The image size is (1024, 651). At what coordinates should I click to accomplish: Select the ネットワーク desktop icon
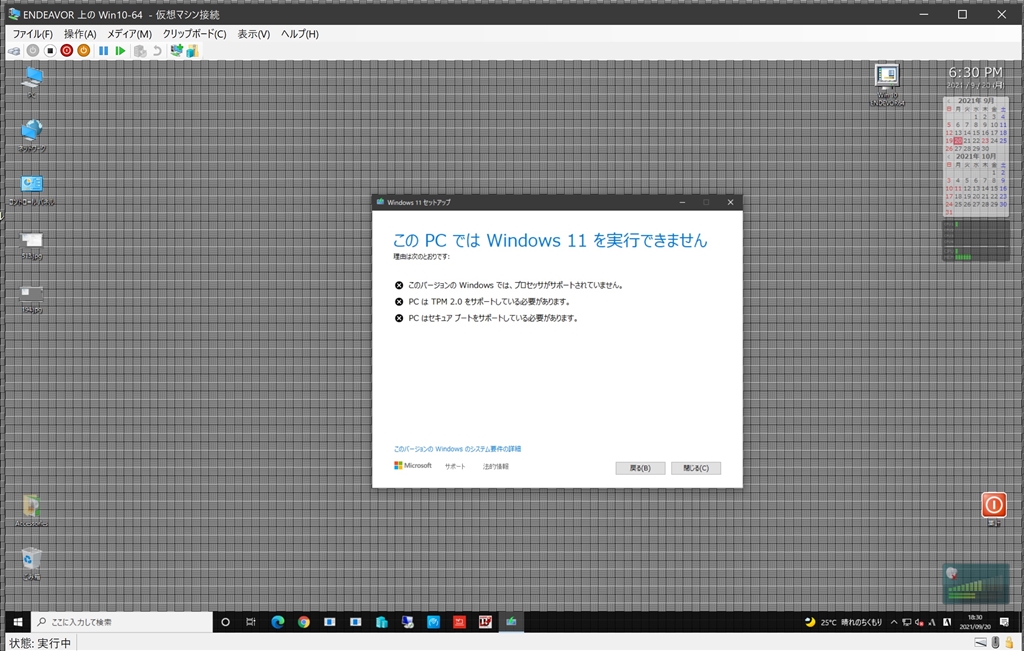pos(31,135)
